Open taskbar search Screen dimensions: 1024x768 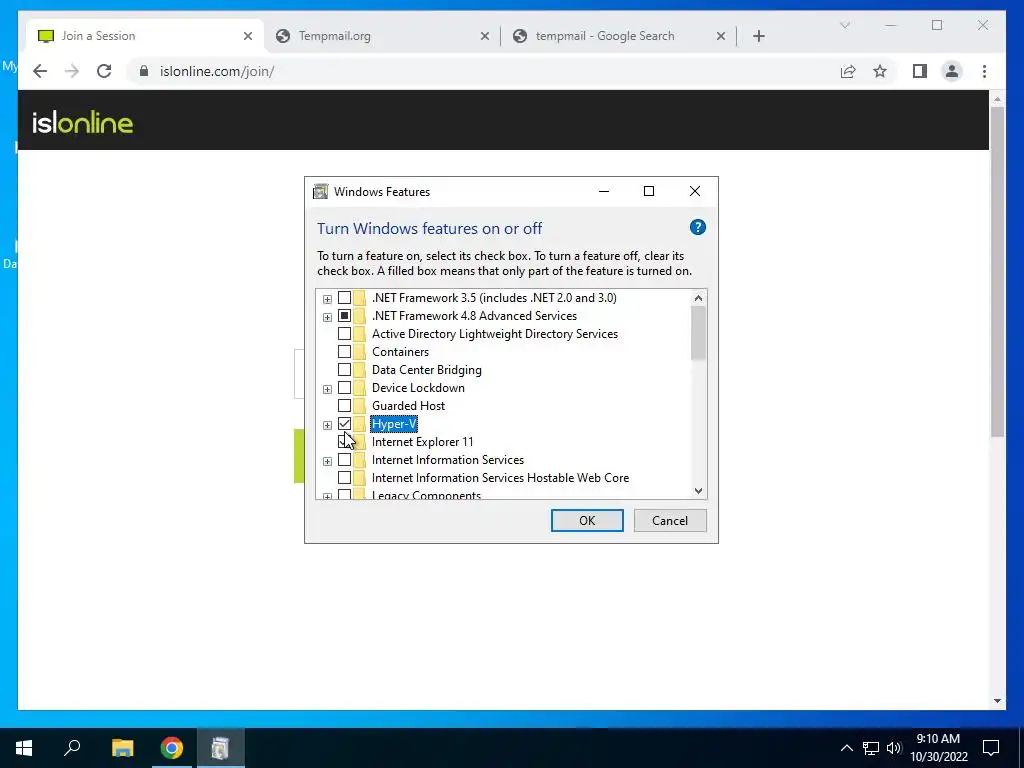(72, 748)
